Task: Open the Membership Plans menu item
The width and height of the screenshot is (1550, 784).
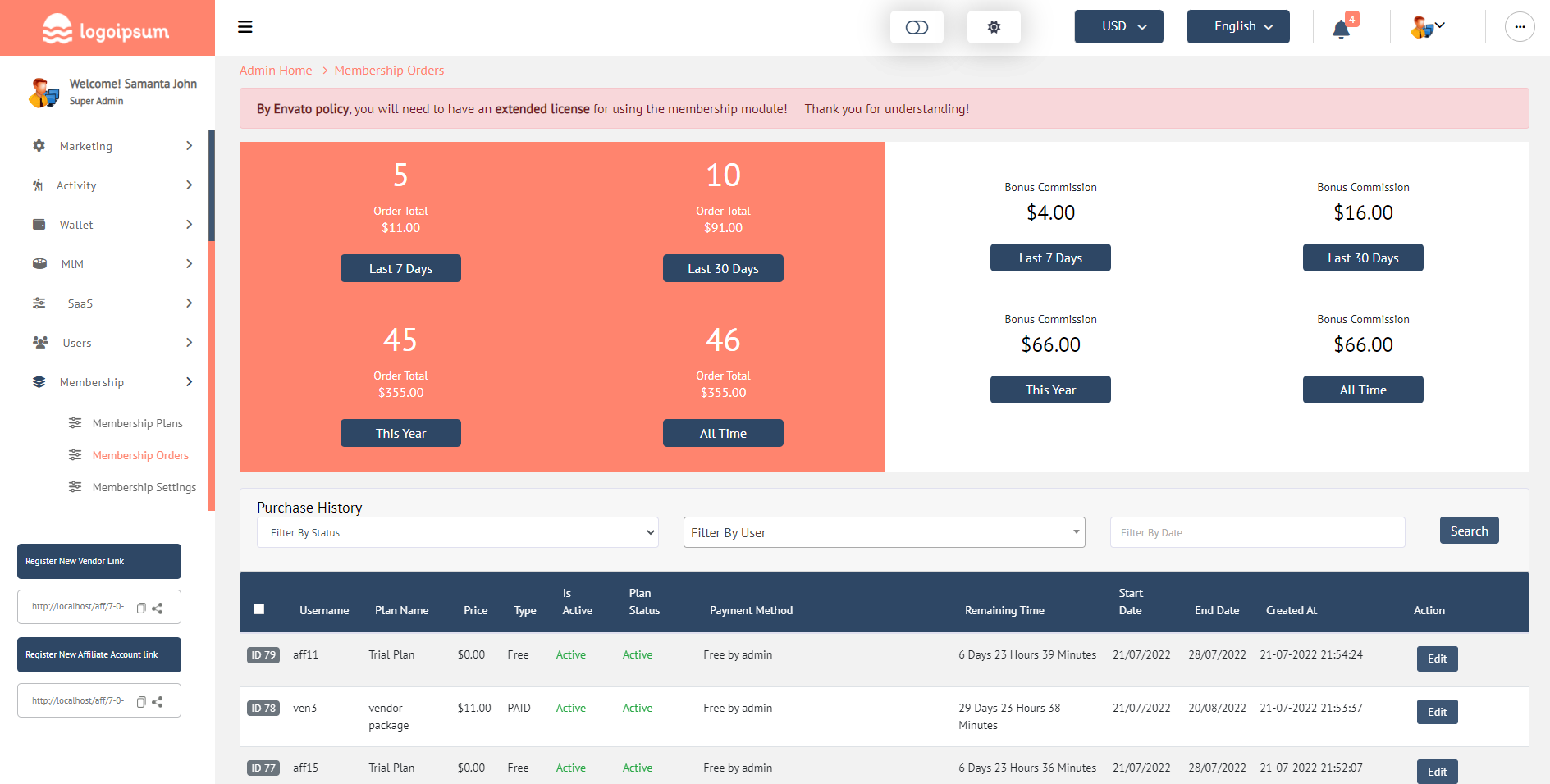Action: coord(138,423)
